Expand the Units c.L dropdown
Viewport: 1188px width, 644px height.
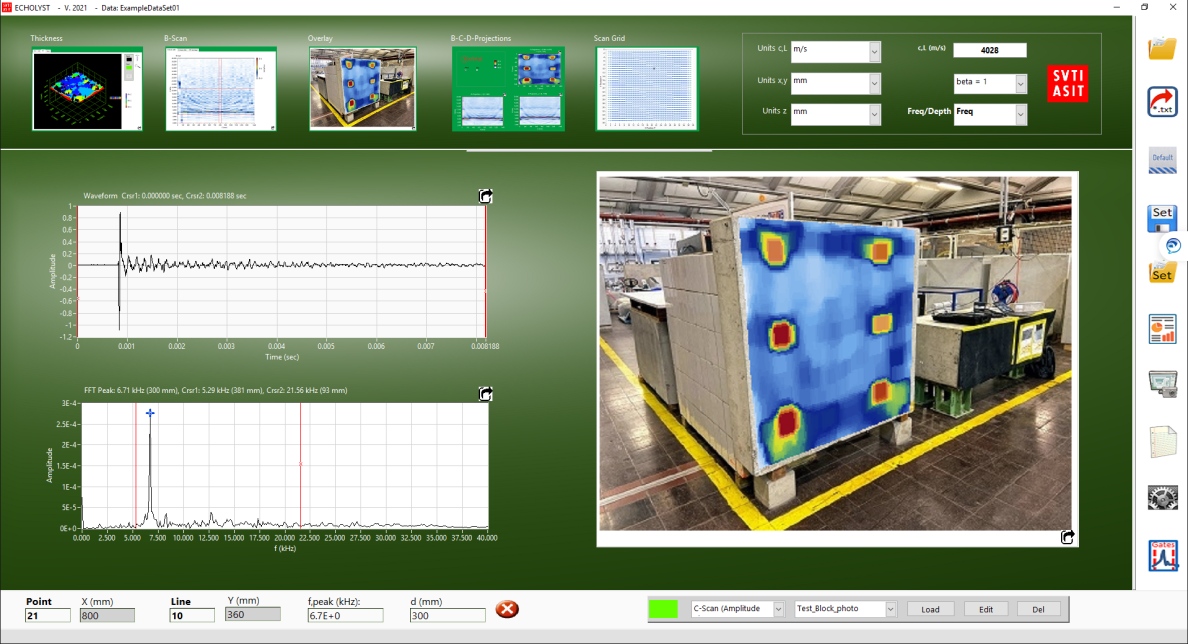[874, 52]
